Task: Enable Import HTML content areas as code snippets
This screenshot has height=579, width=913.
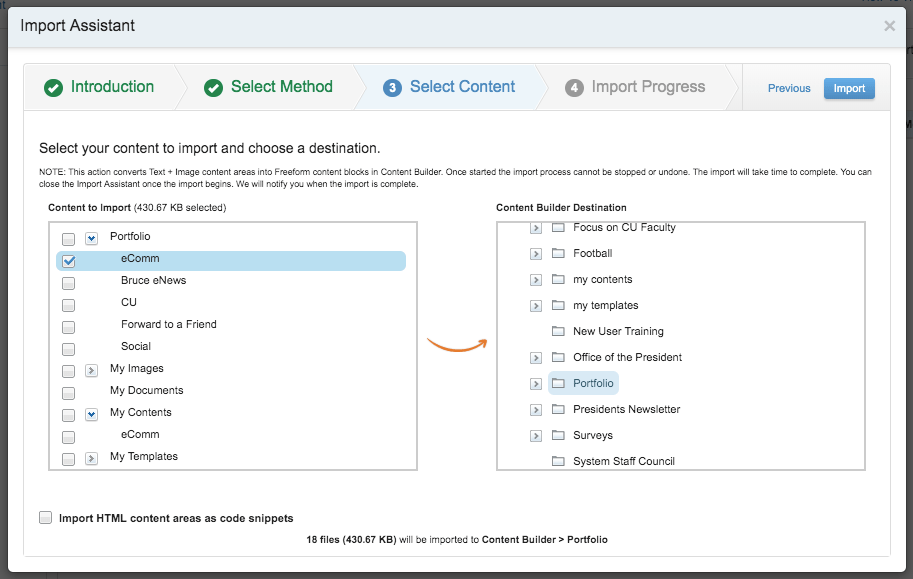Action: tap(45, 517)
